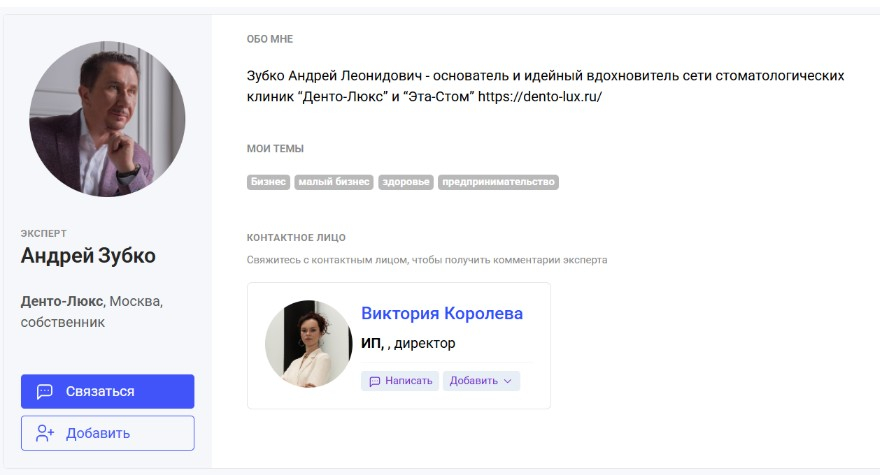Click the ЭКСПЕРТ label above the name
Screen dimensions: 880x475
point(44,234)
